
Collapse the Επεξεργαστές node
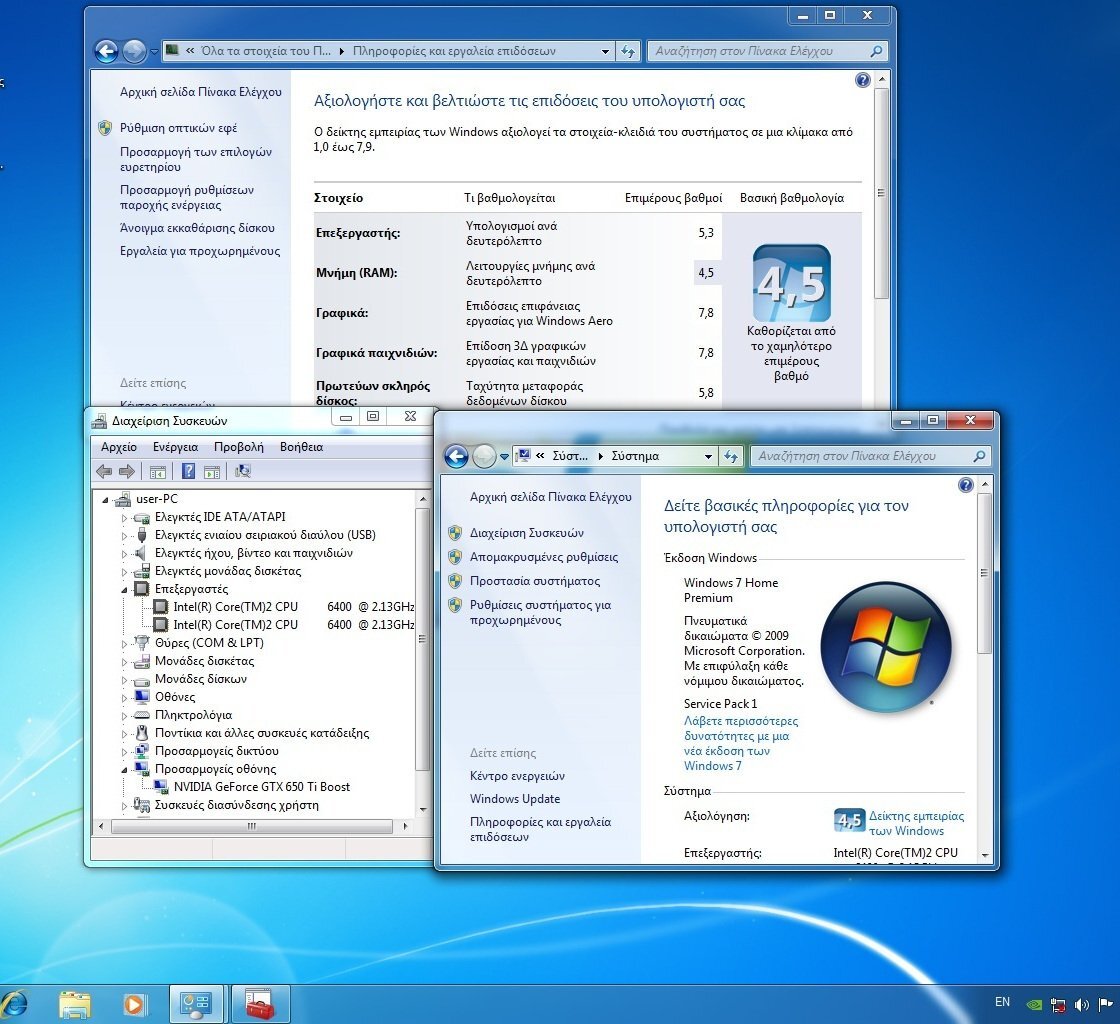[124, 590]
